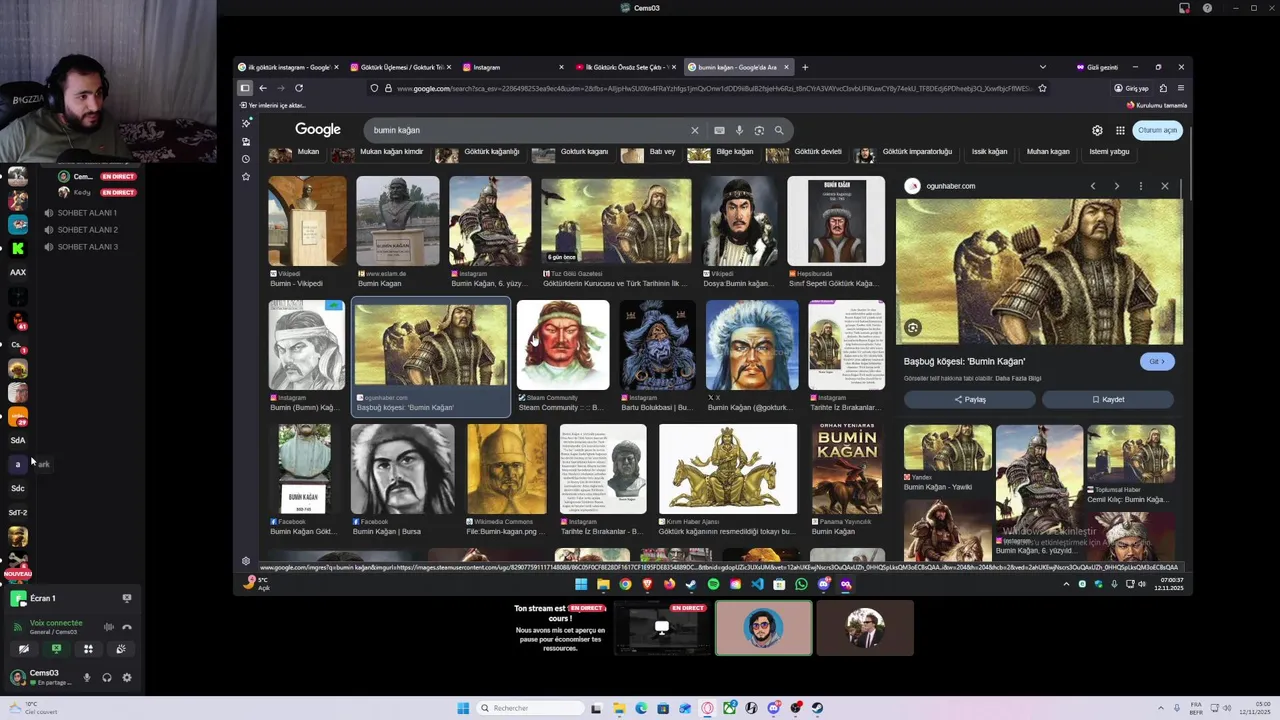
Task: Open Google quick settings gear
Action: point(1097,130)
